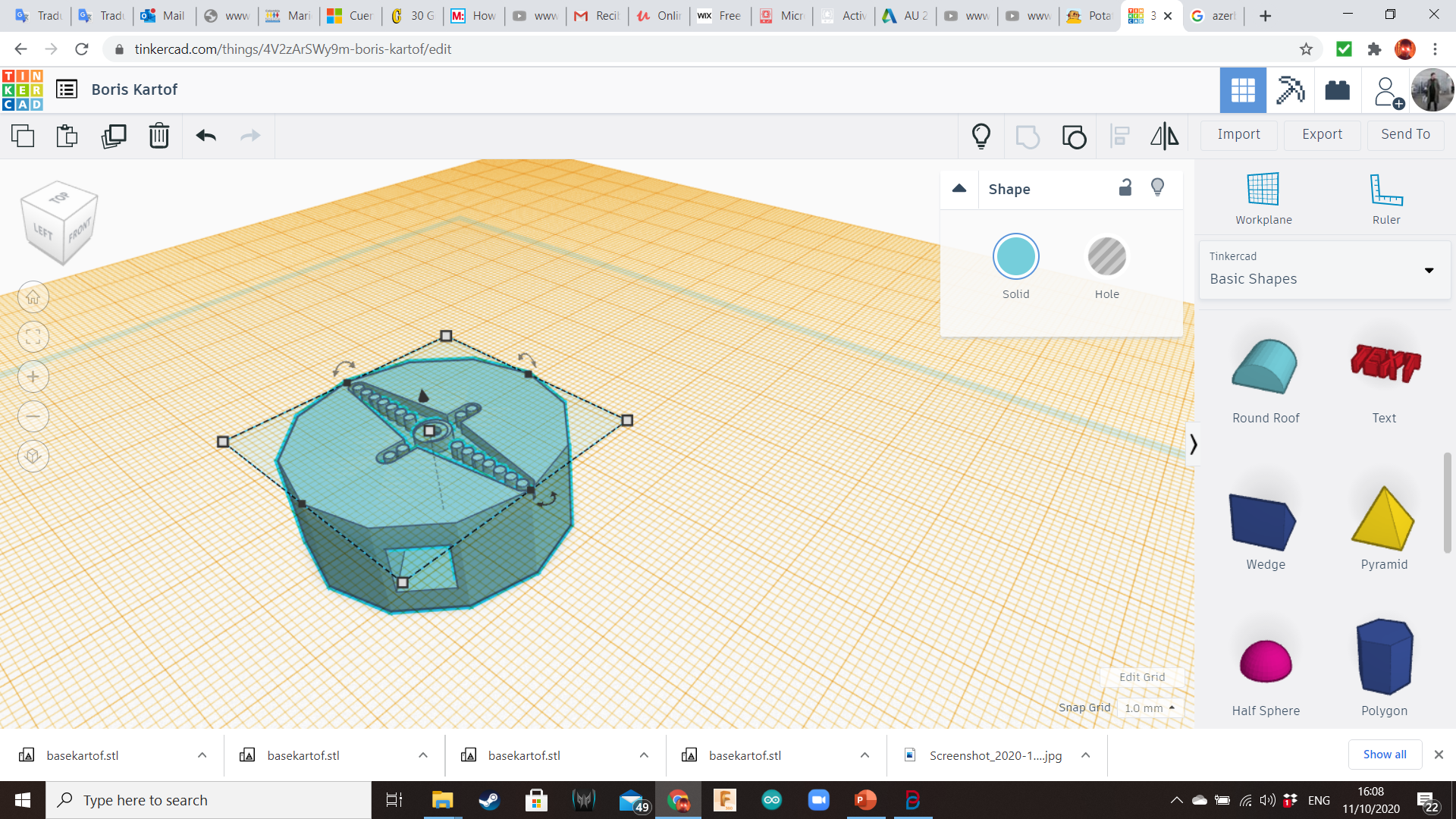The width and height of the screenshot is (1456, 819).
Task: Open the Basic Shapes category dropdown
Action: 1324,269
